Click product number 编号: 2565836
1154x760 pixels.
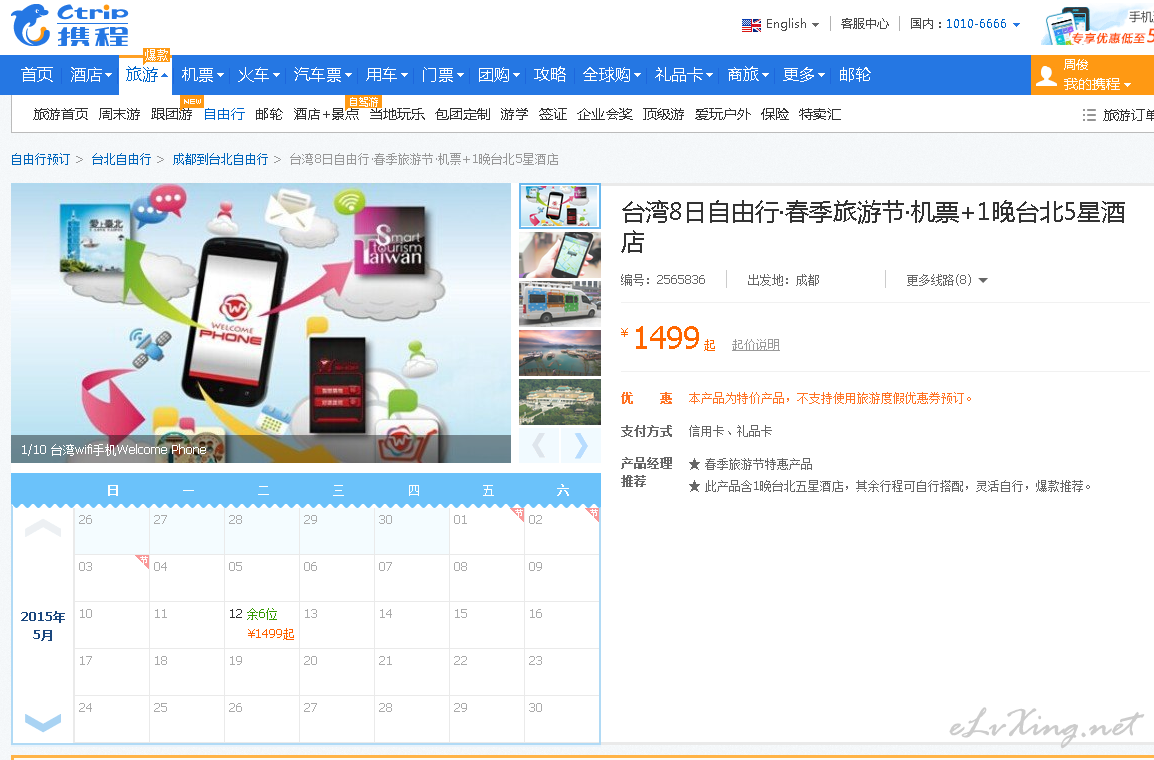[662, 280]
